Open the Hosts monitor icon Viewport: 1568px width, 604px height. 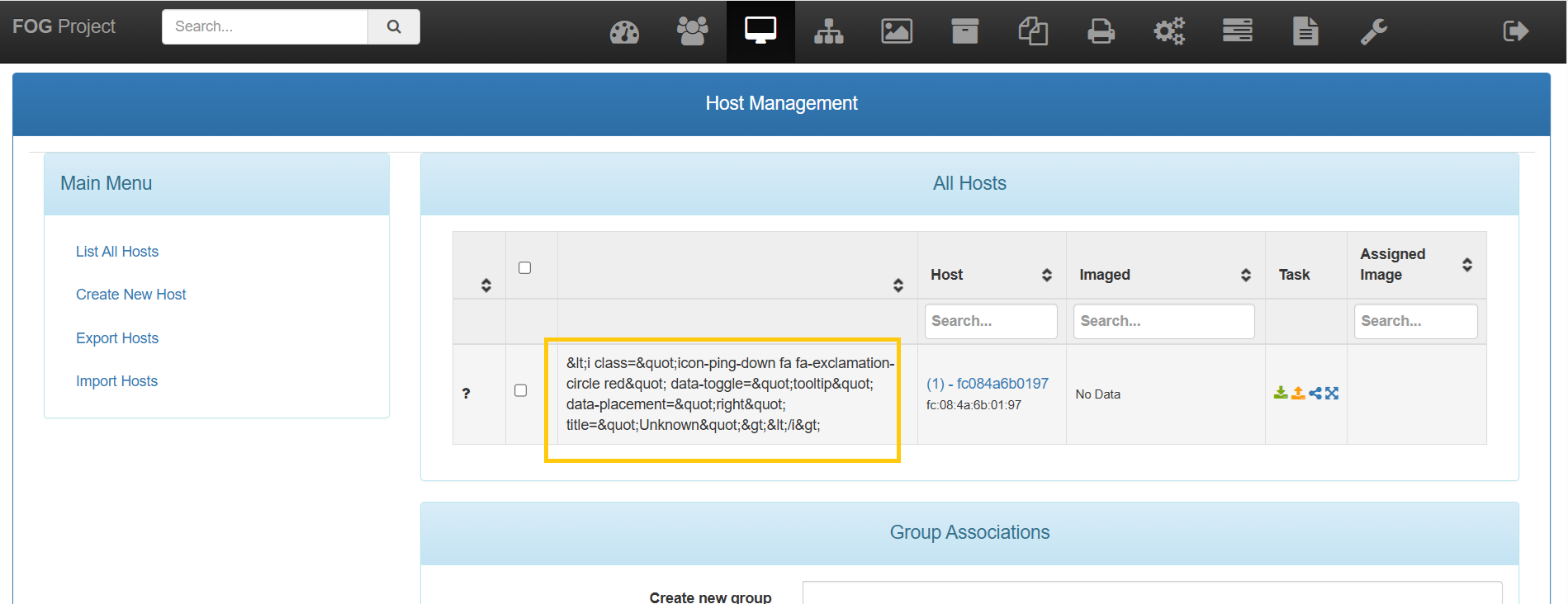760,31
